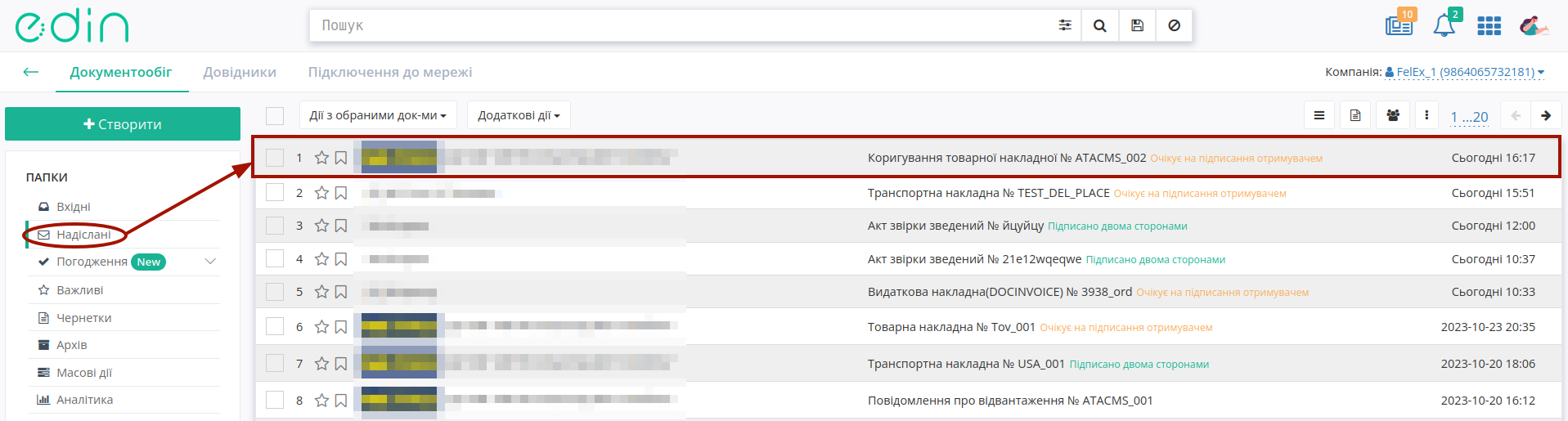Open the Погодження folder
This screenshot has height=421, width=1568.
92,262
